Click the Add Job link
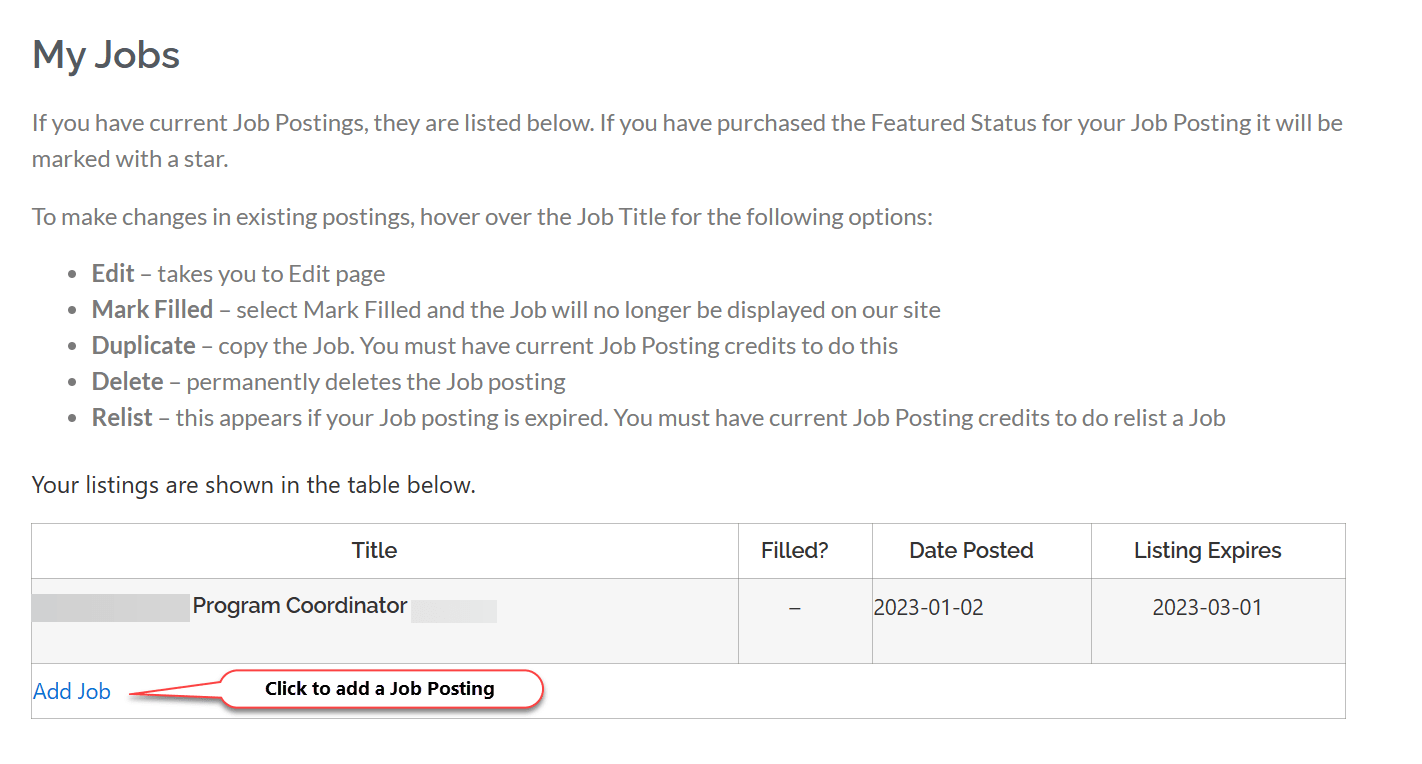The image size is (1422, 764). pos(71,690)
